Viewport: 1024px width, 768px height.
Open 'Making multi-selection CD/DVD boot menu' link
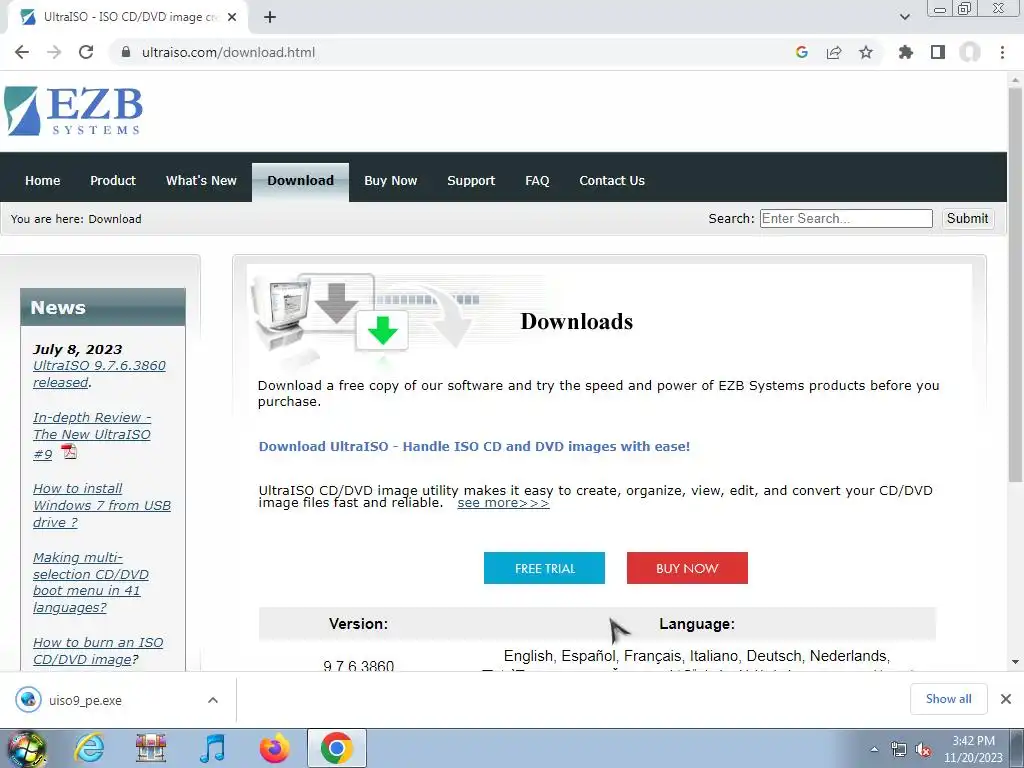pos(91,583)
